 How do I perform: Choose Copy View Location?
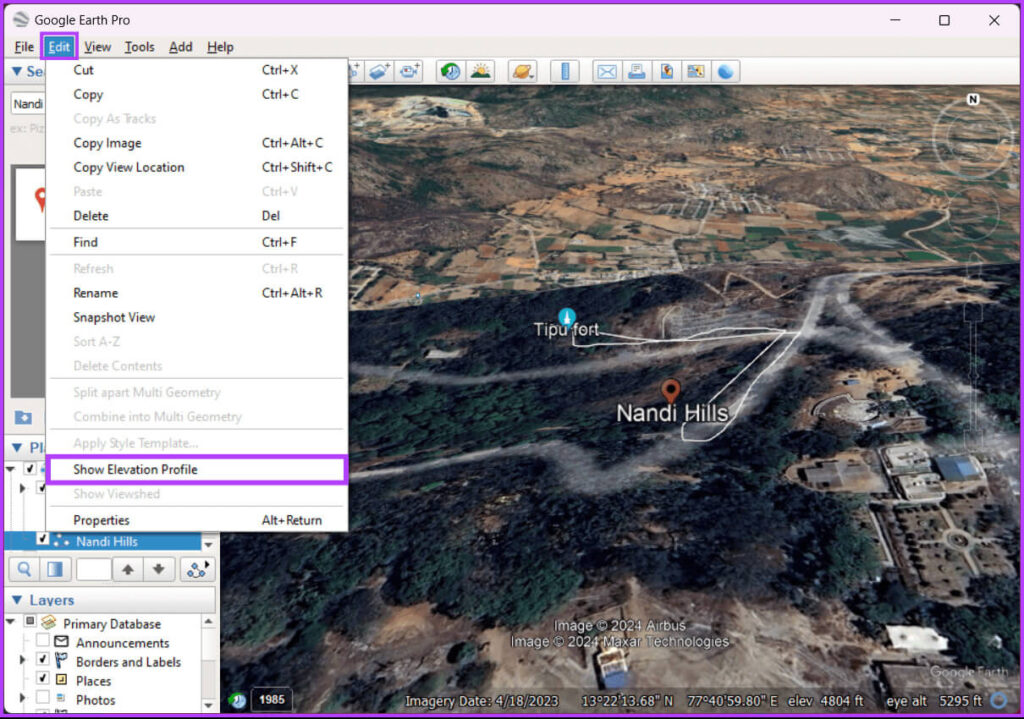[128, 167]
